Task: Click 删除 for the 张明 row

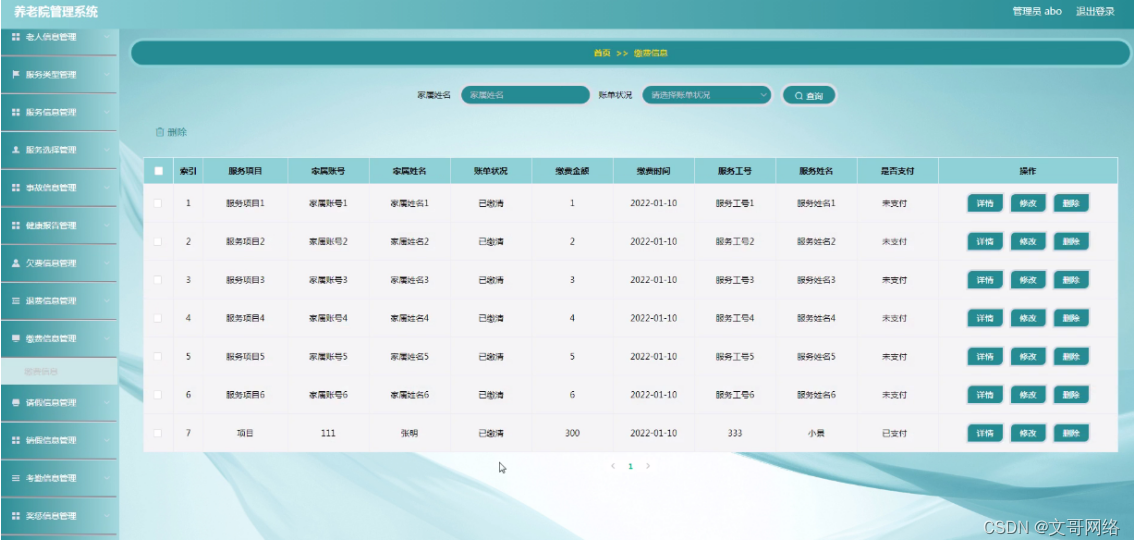Action: pos(1071,433)
